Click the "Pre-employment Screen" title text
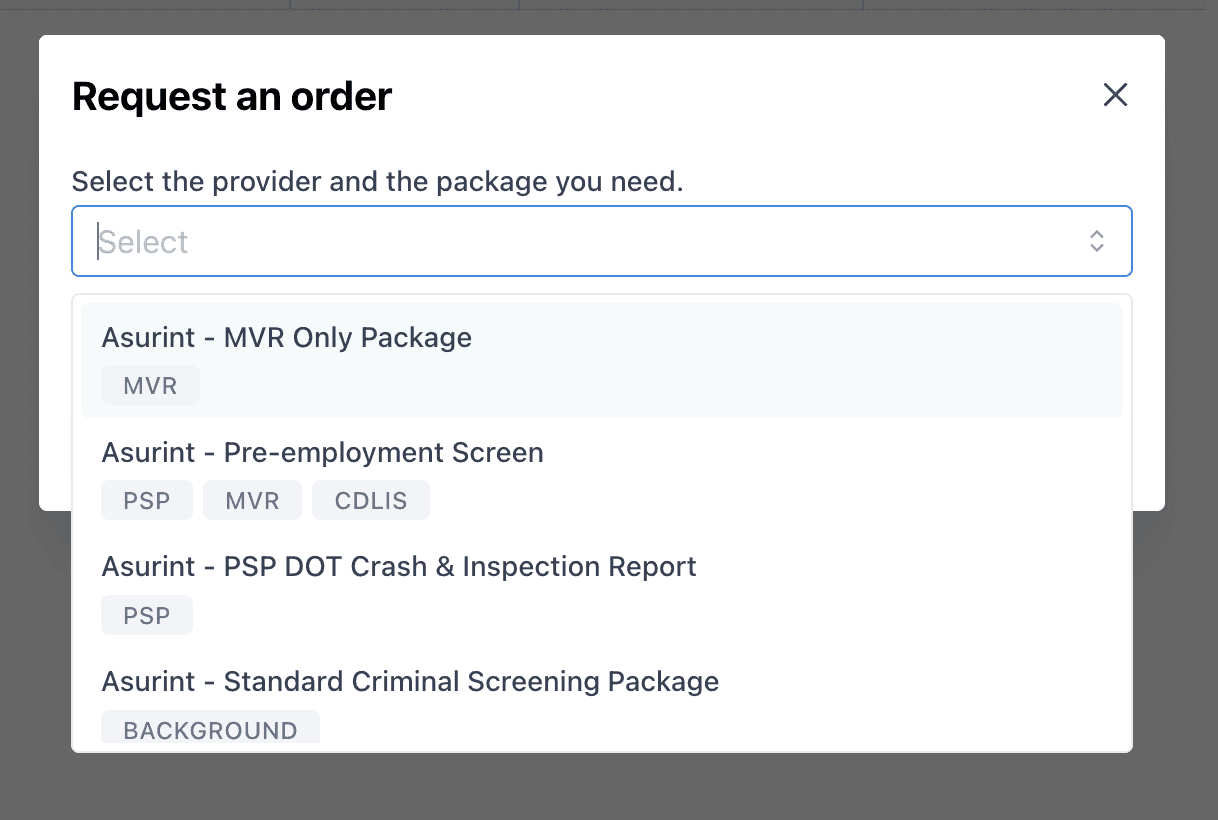 pyautogui.click(x=384, y=453)
